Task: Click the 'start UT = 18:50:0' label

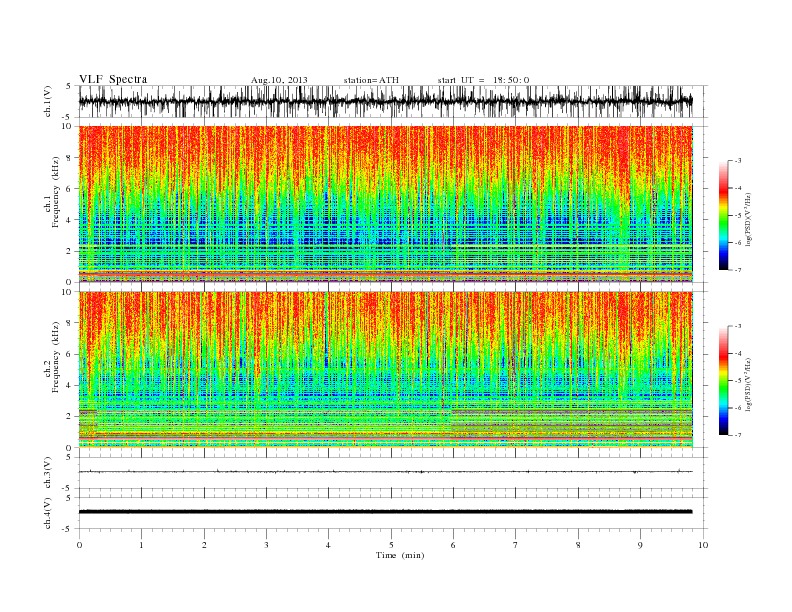Action: point(483,80)
